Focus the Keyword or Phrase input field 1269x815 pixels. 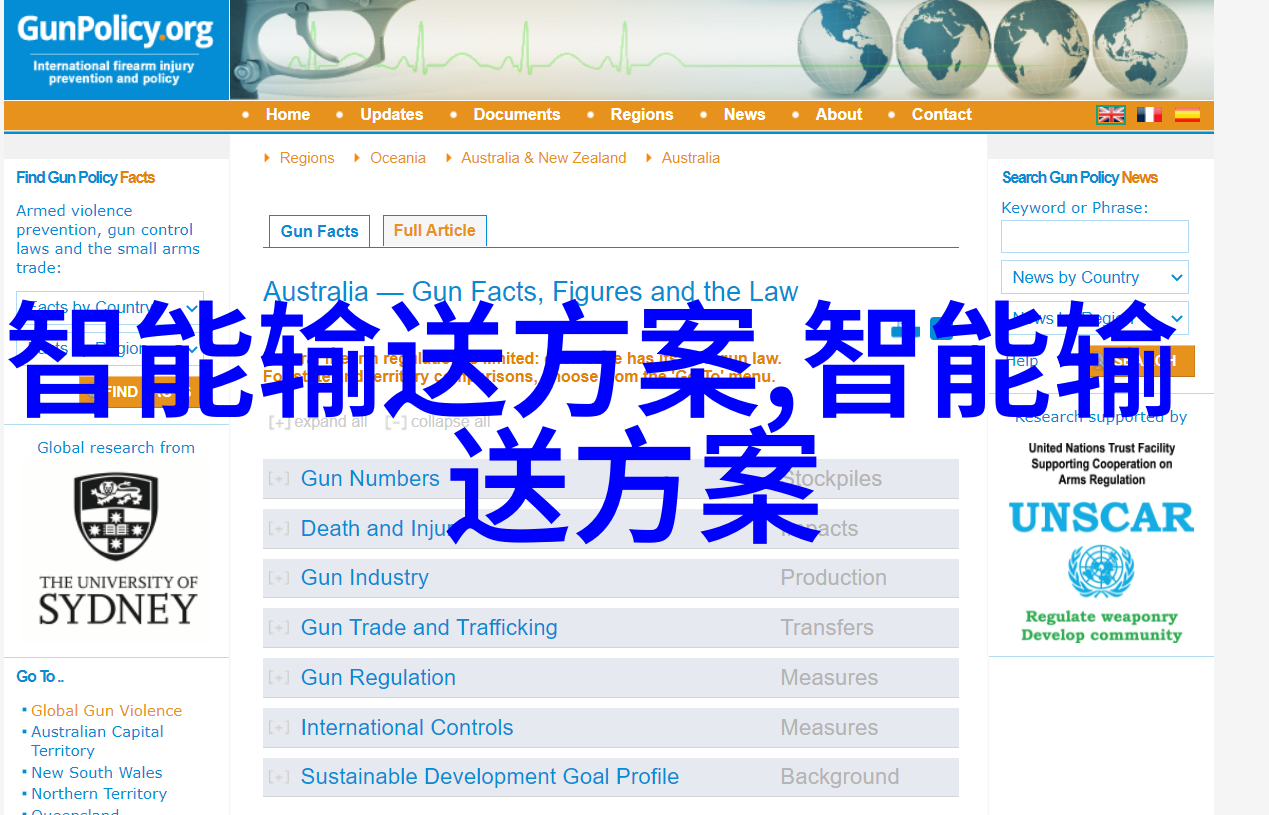1095,237
